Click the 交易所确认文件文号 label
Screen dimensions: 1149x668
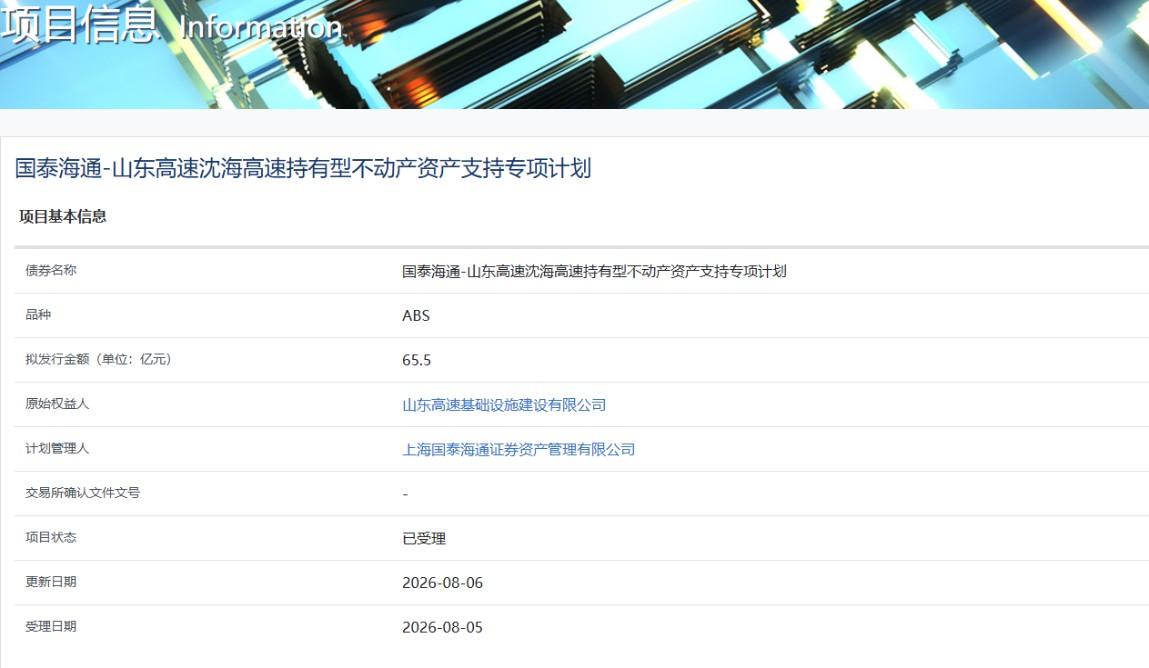tap(83, 493)
